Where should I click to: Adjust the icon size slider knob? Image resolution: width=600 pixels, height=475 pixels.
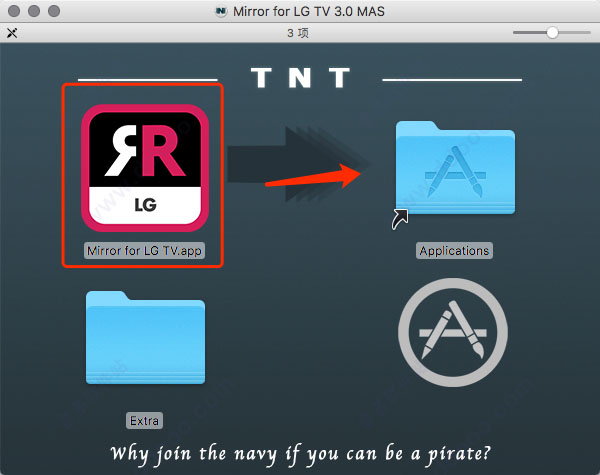click(552, 33)
